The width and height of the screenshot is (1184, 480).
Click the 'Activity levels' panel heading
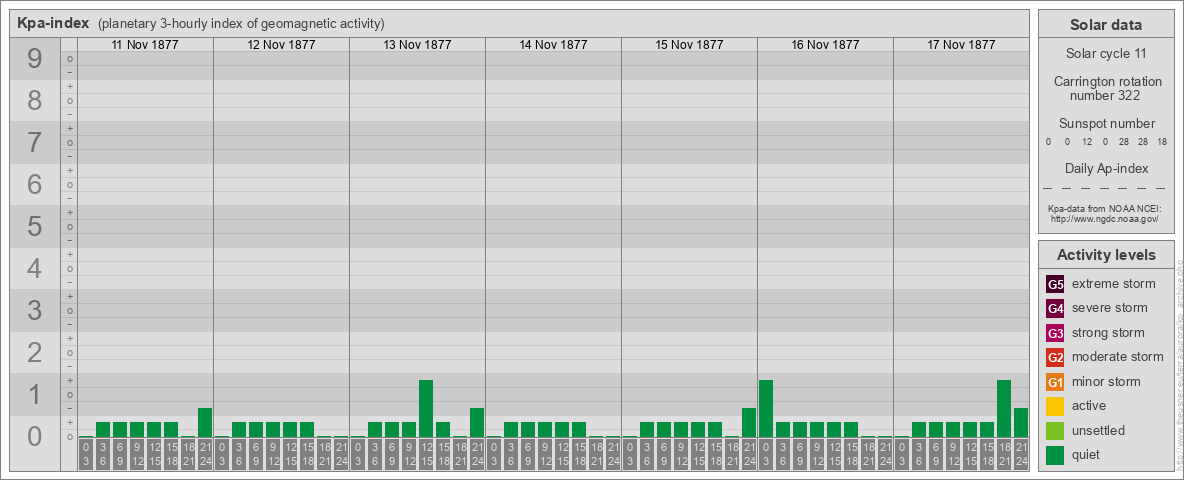coord(1106,255)
